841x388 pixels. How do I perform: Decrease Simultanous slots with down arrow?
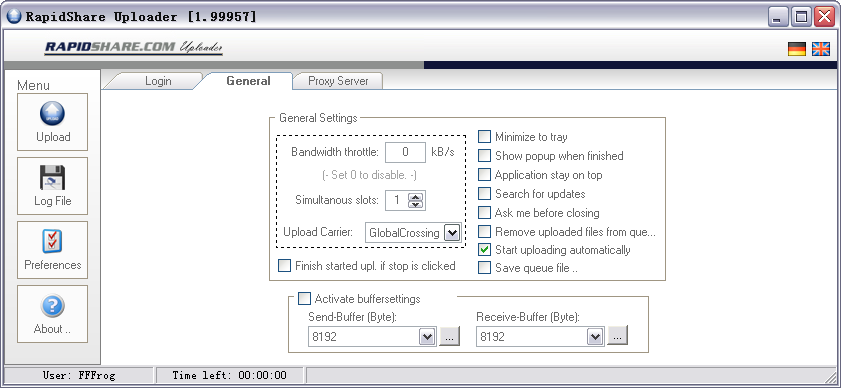click(x=416, y=204)
